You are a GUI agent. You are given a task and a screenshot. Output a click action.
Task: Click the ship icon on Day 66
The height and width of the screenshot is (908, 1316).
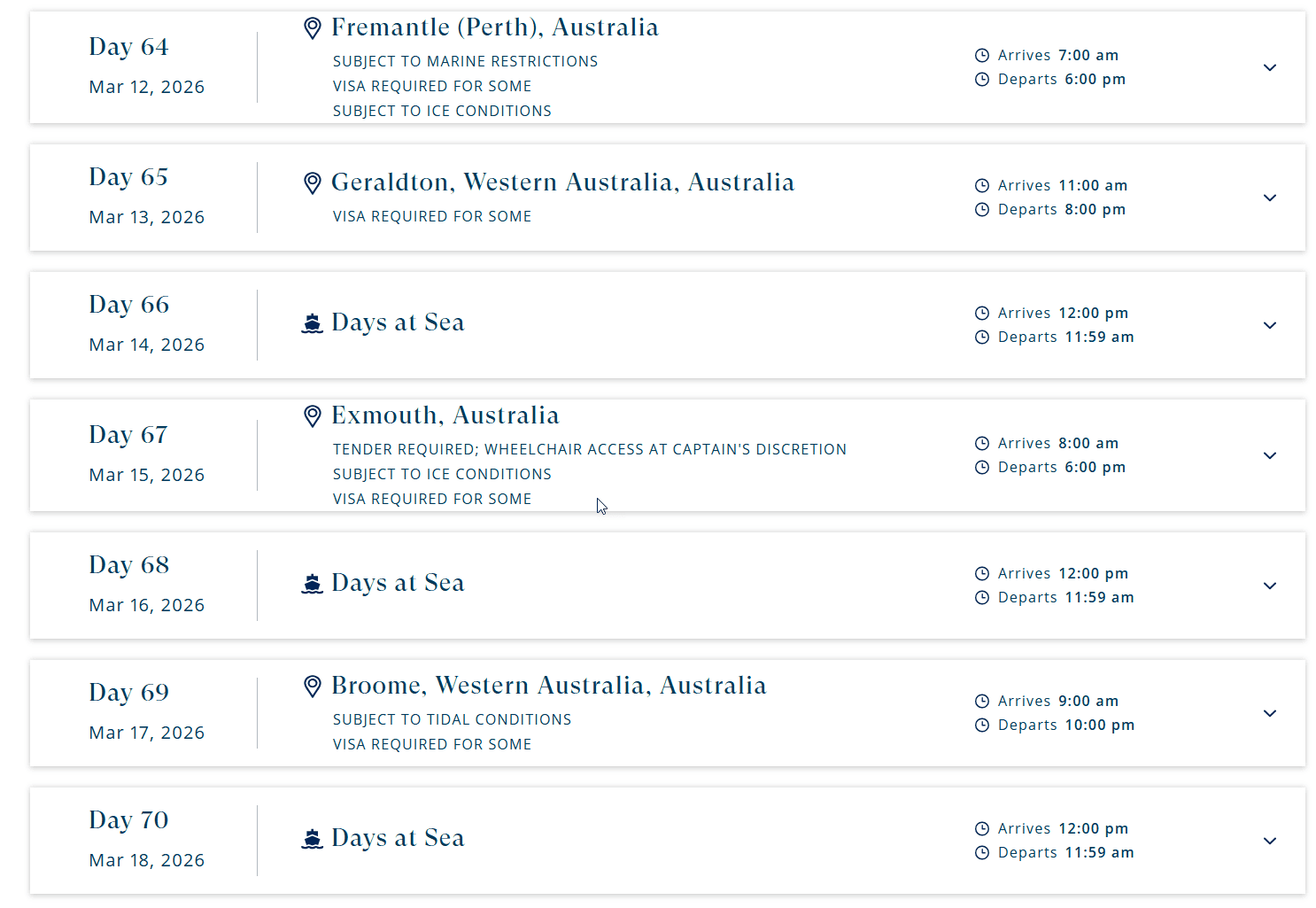point(312,323)
